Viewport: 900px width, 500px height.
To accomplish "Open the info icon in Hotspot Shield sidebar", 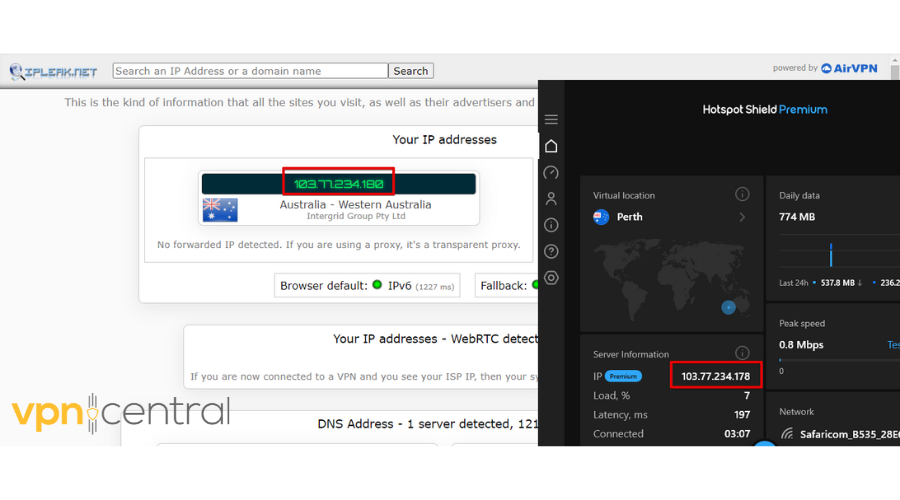I will (x=551, y=225).
